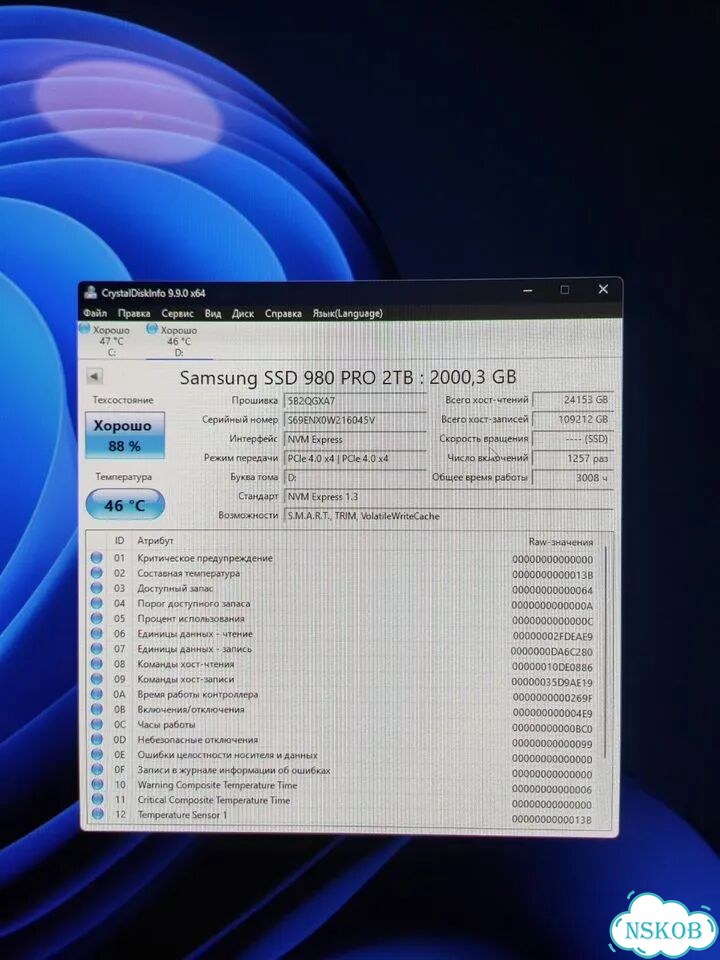Click the Samsung SSD 980 PRO 2TB title

pos(348,377)
